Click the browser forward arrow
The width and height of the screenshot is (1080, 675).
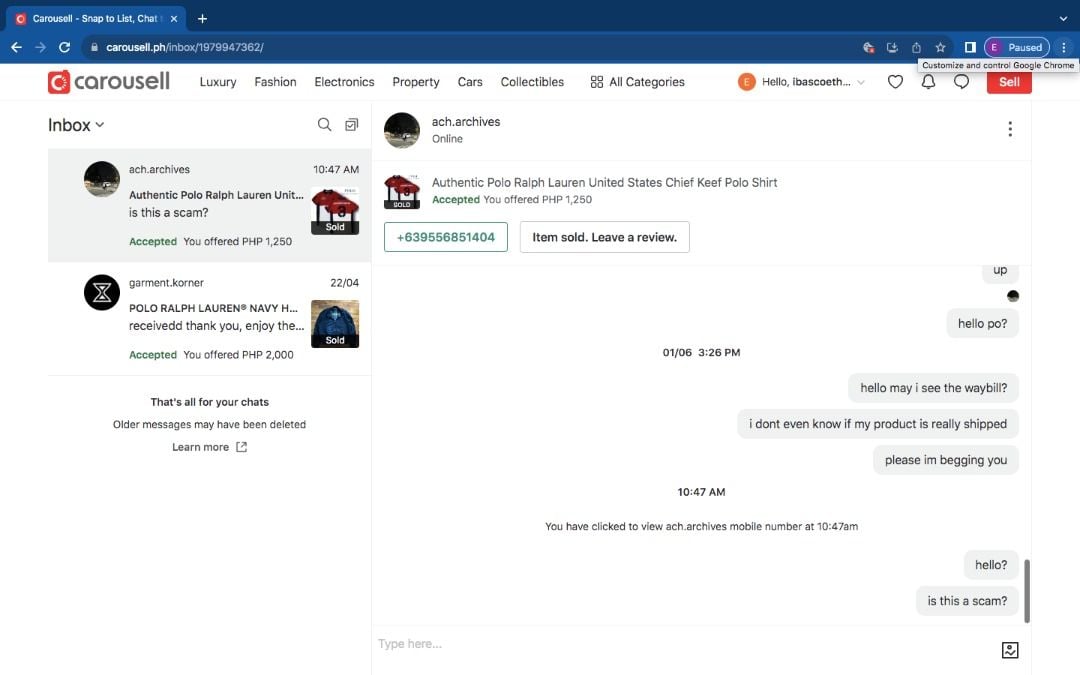pos(41,47)
